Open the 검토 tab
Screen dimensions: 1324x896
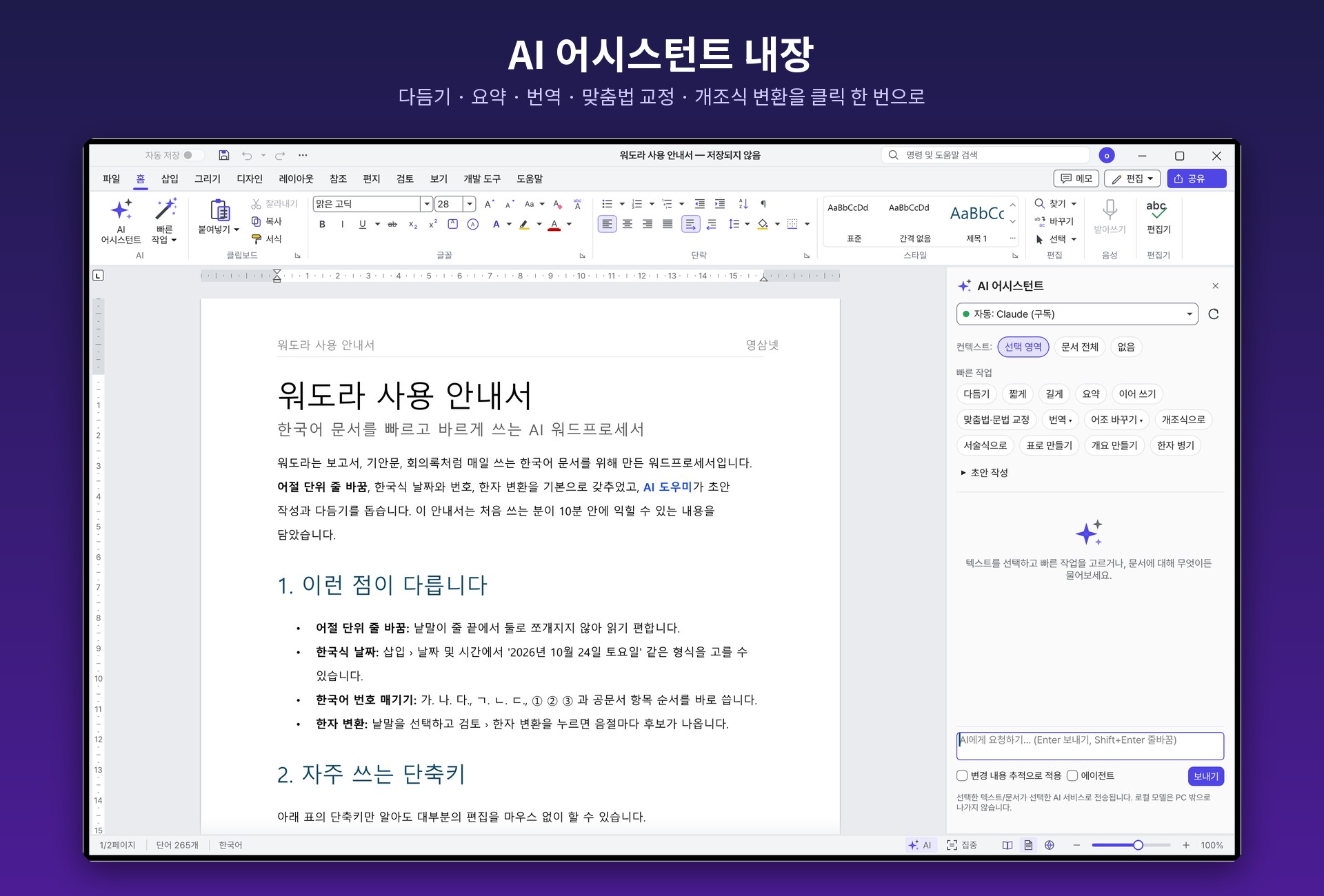pos(405,179)
